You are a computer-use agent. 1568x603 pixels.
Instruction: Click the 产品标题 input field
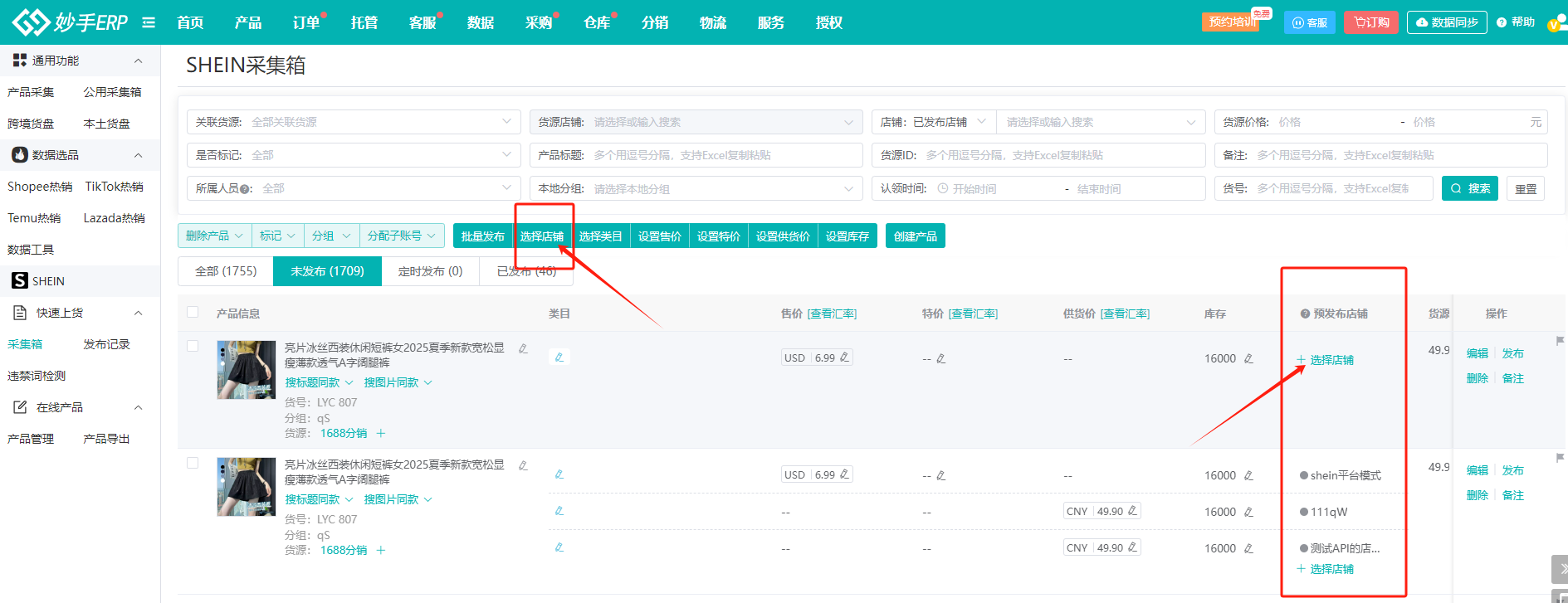click(696, 155)
